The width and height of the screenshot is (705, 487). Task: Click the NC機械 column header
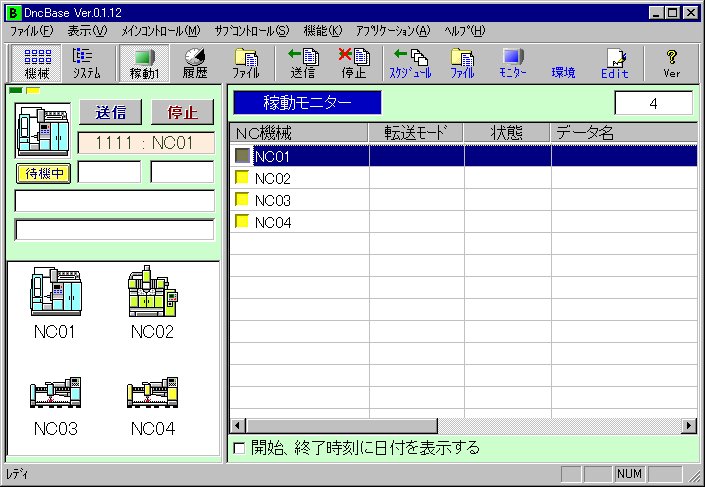click(299, 133)
